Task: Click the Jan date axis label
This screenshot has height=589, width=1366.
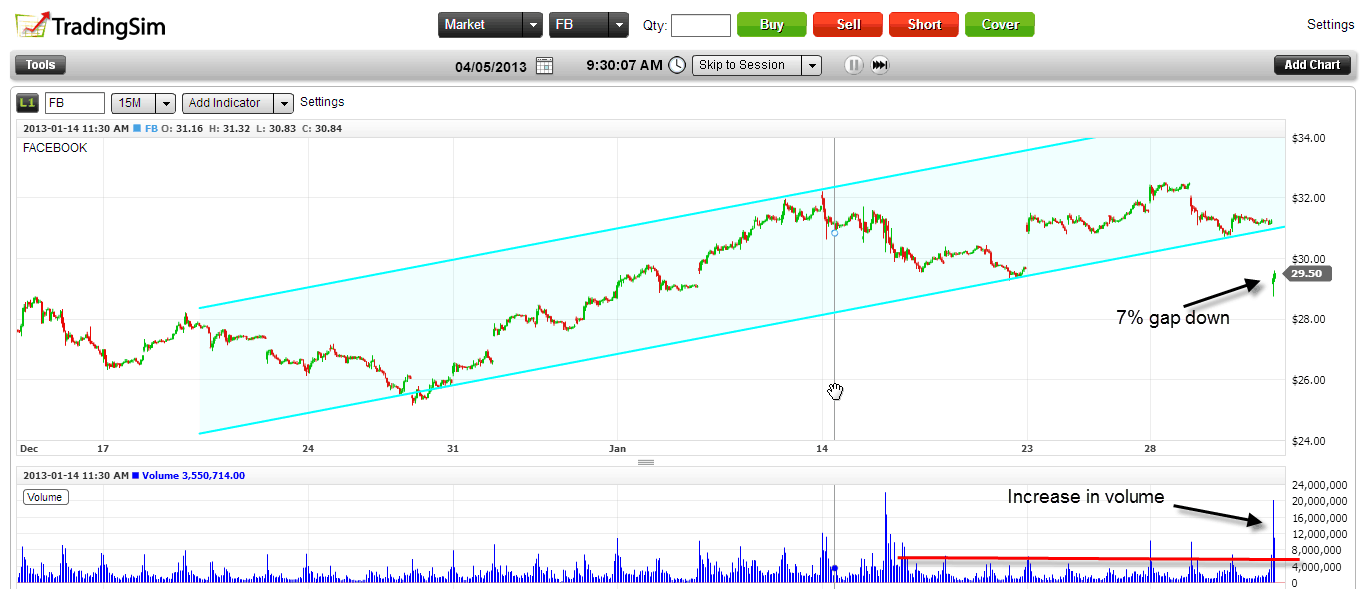Action: pos(619,449)
